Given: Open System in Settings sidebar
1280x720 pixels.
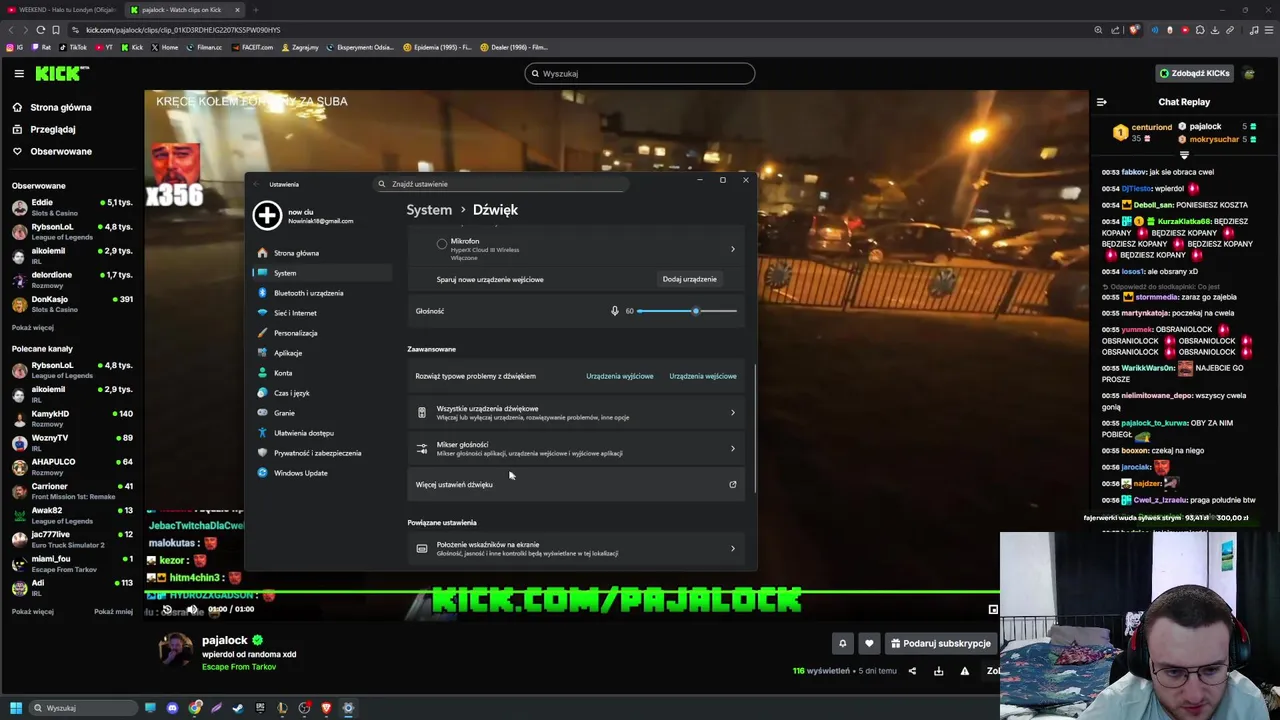Looking at the screenshot, I should tap(321, 273).
